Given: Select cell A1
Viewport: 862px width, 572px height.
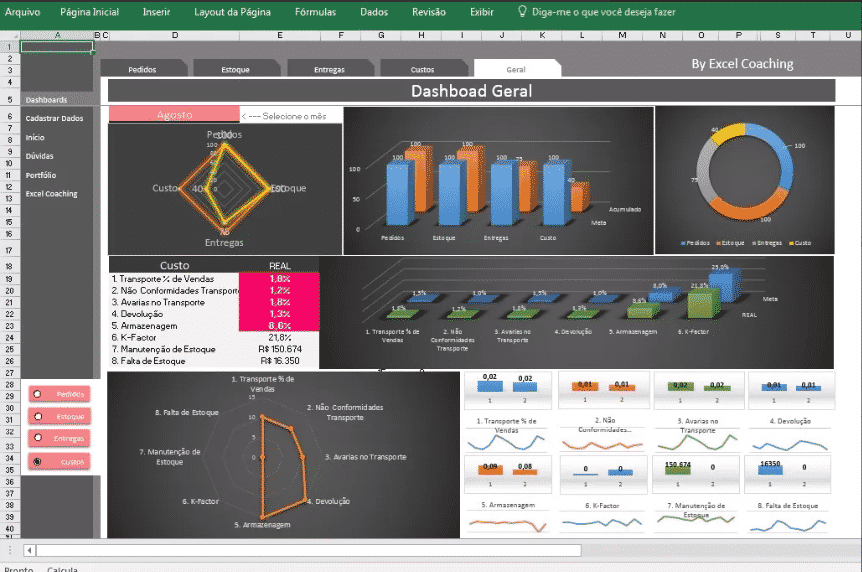Looking at the screenshot, I should [x=57, y=47].
